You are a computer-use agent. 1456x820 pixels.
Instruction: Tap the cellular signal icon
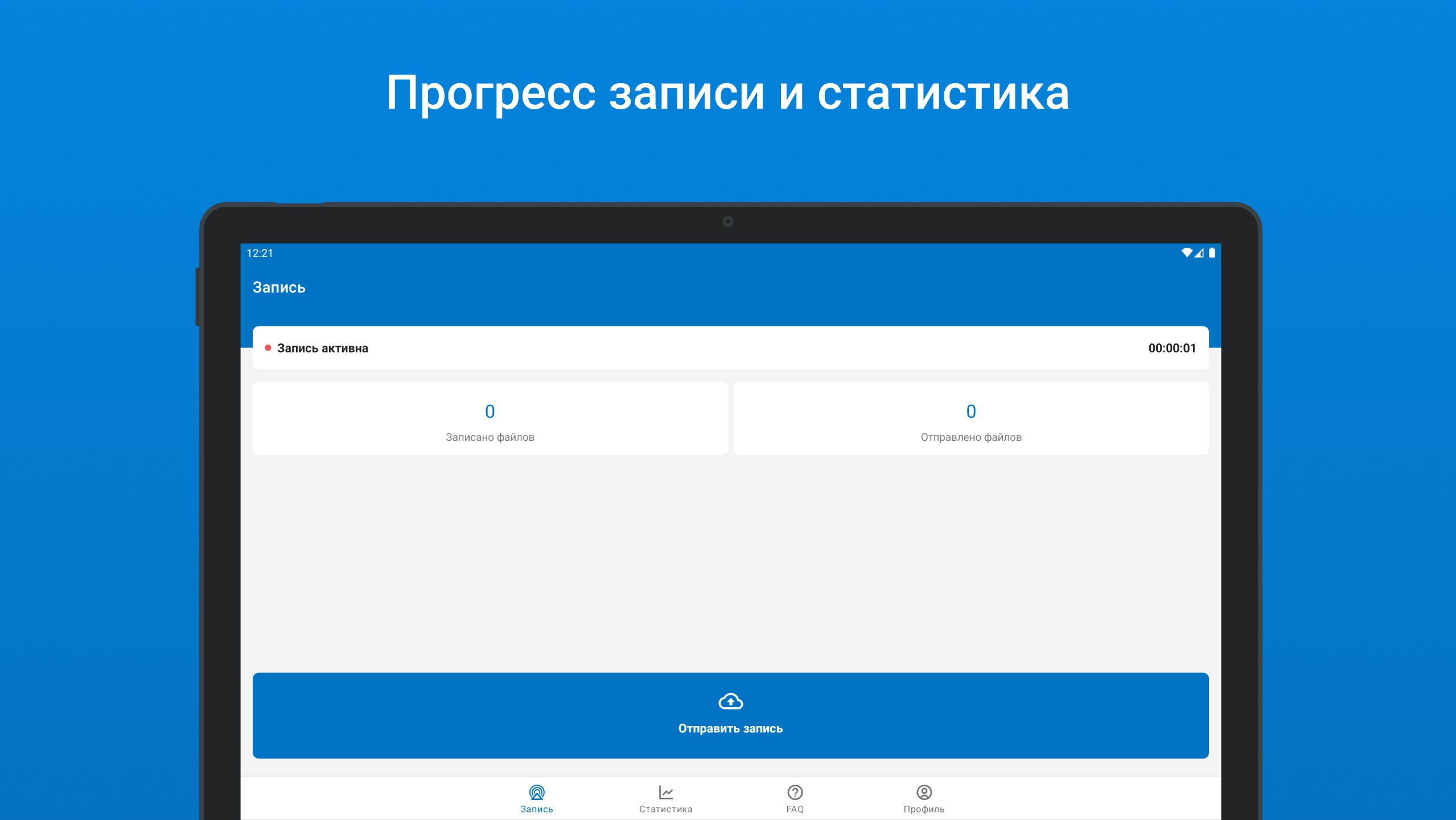[x=1199, y=253]
